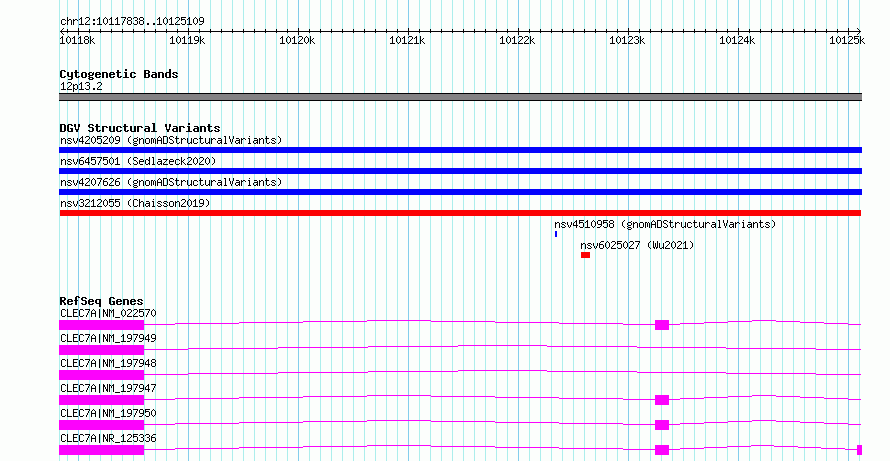Open the nsv3212055 (Chaisson2019) label
The height and width of the screenshot is (461, 890).
tap(135, 203)
